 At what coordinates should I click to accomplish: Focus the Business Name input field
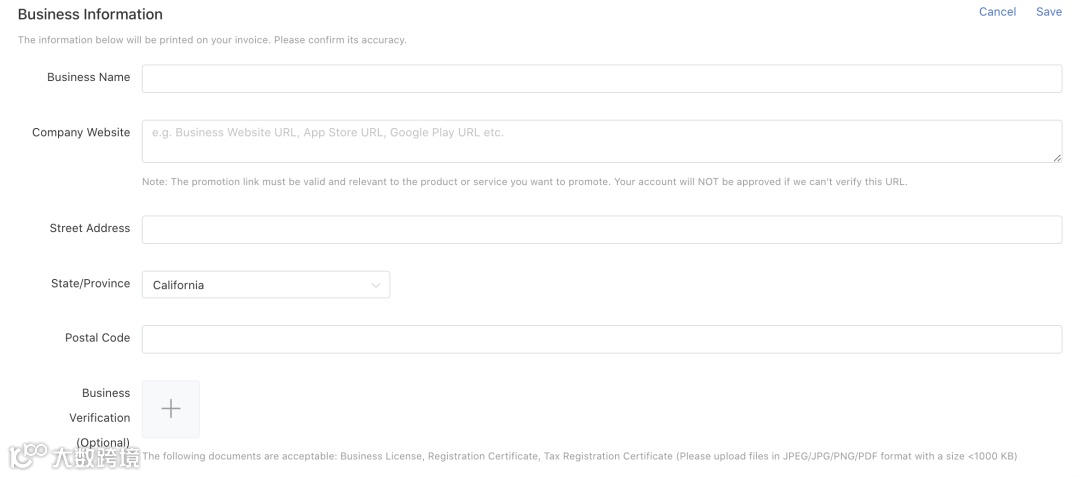tap(602, 78)
